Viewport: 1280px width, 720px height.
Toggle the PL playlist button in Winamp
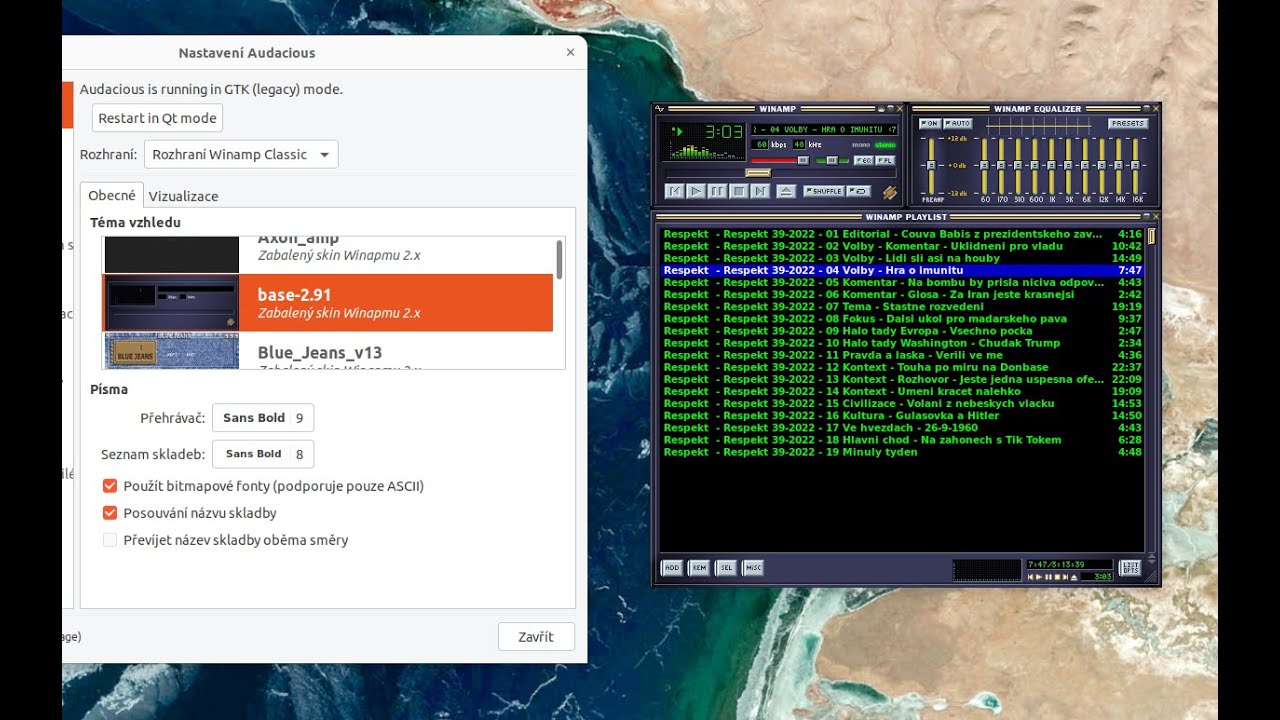click(885, 160)
